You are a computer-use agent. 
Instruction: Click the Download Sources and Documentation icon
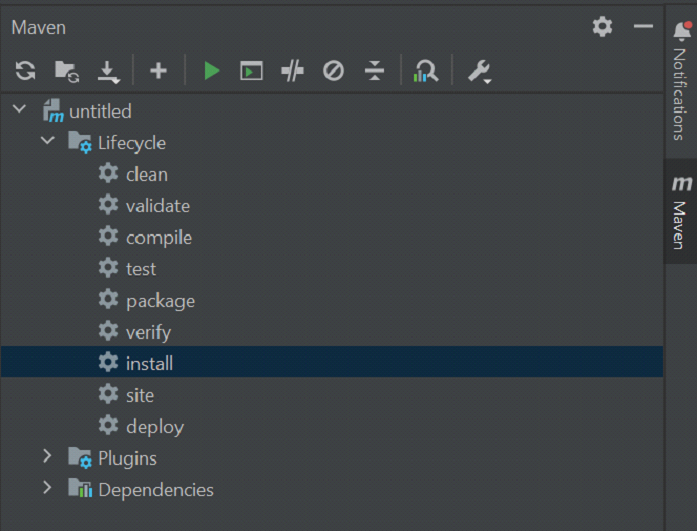click(x=108, y=71)
